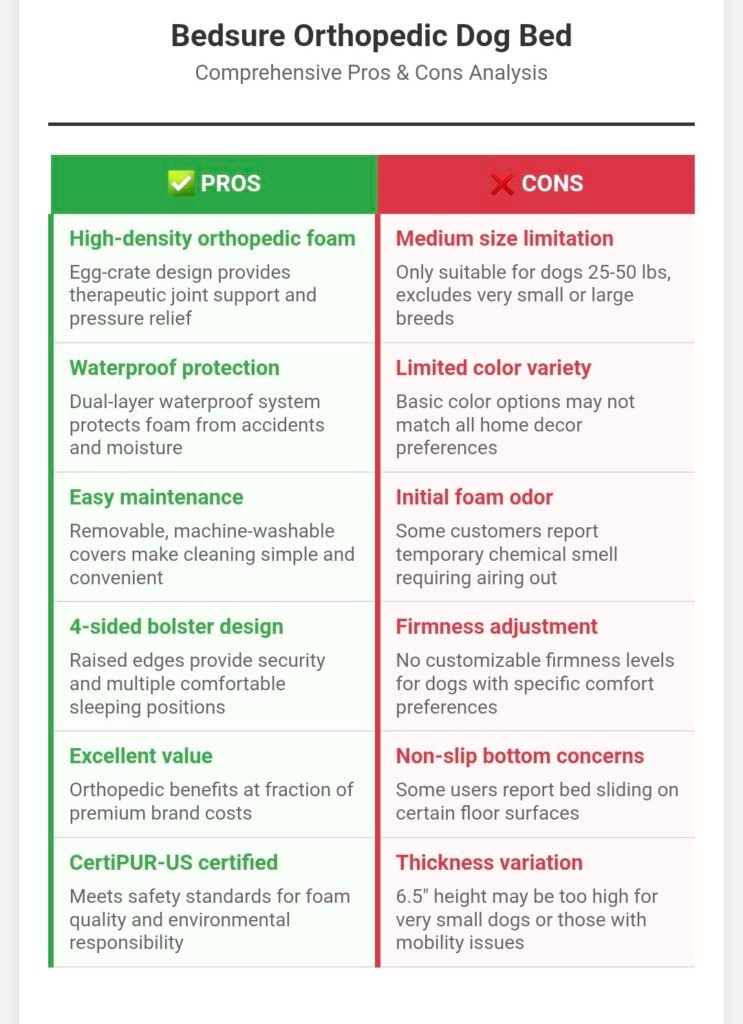743x1024 pixels.
Task: Click the 4-sided bolster design heading
Action: click(x=176, y=627)
